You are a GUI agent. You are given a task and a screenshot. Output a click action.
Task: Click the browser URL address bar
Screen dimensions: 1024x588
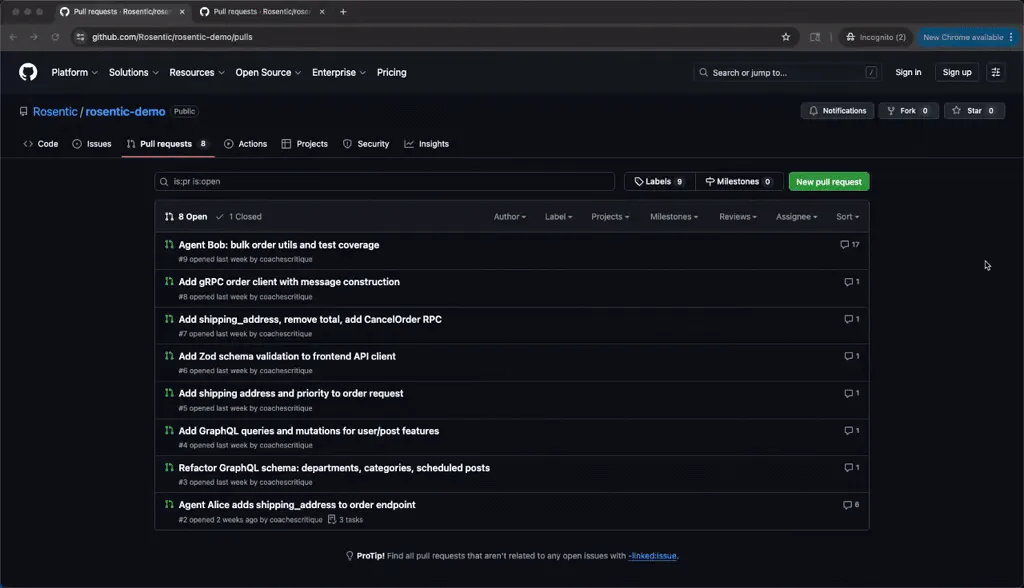[x=431, y=37]
